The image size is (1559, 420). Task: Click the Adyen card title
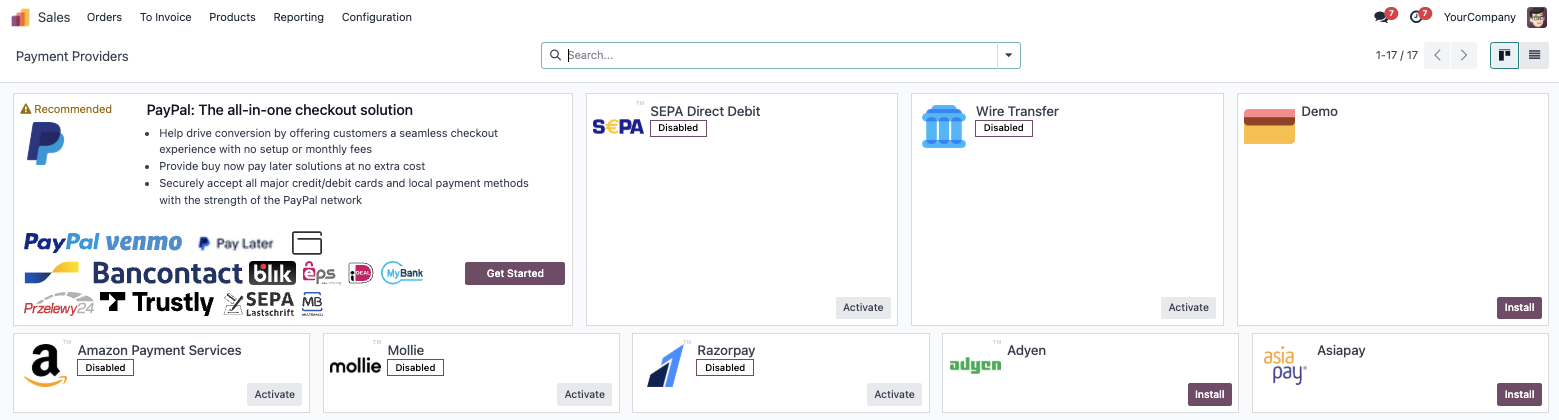click(x=1026, y=351)
